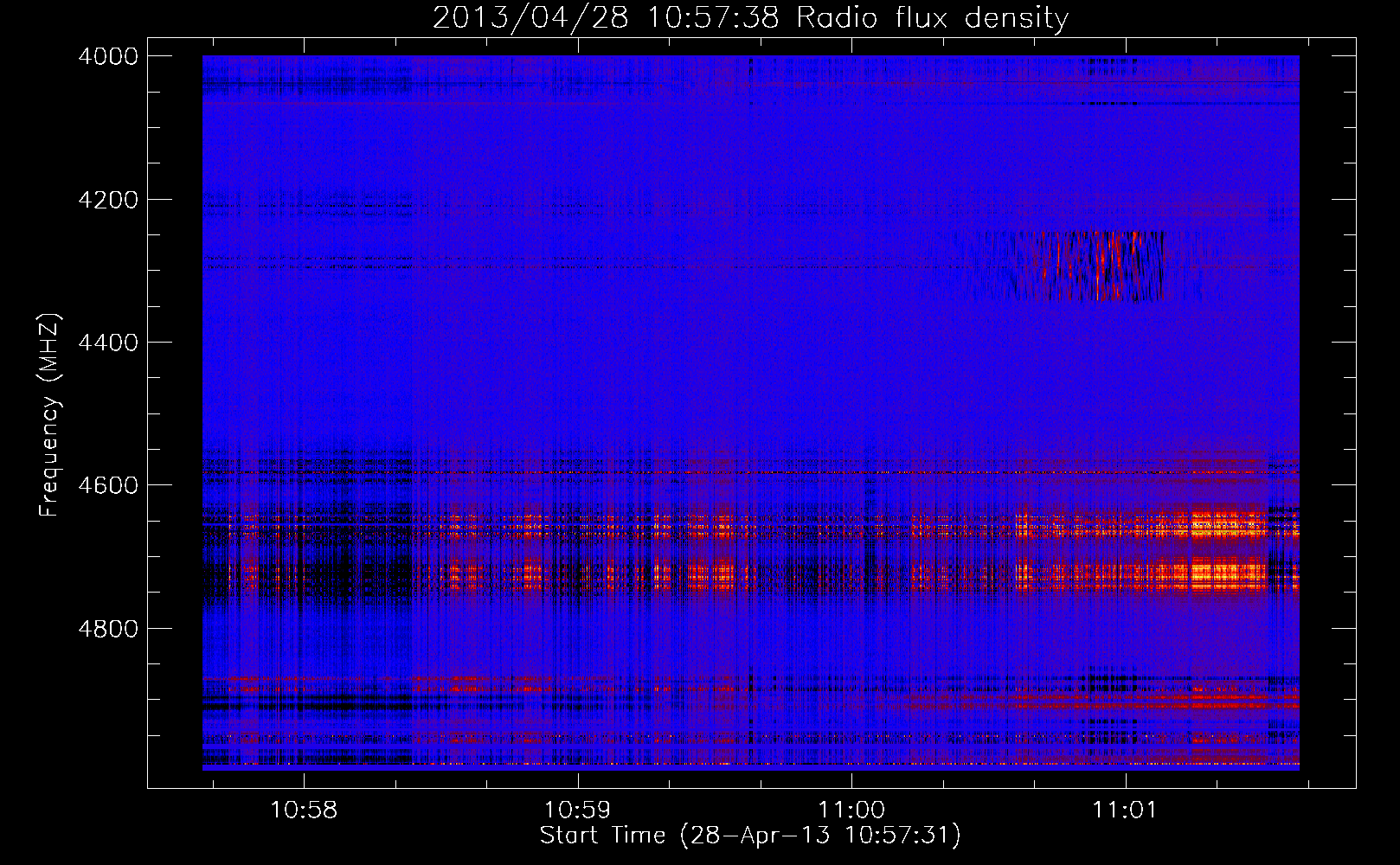Select the 4400 frequency tick label
This screenshot has width=1400, height=865.
[108, 343]
